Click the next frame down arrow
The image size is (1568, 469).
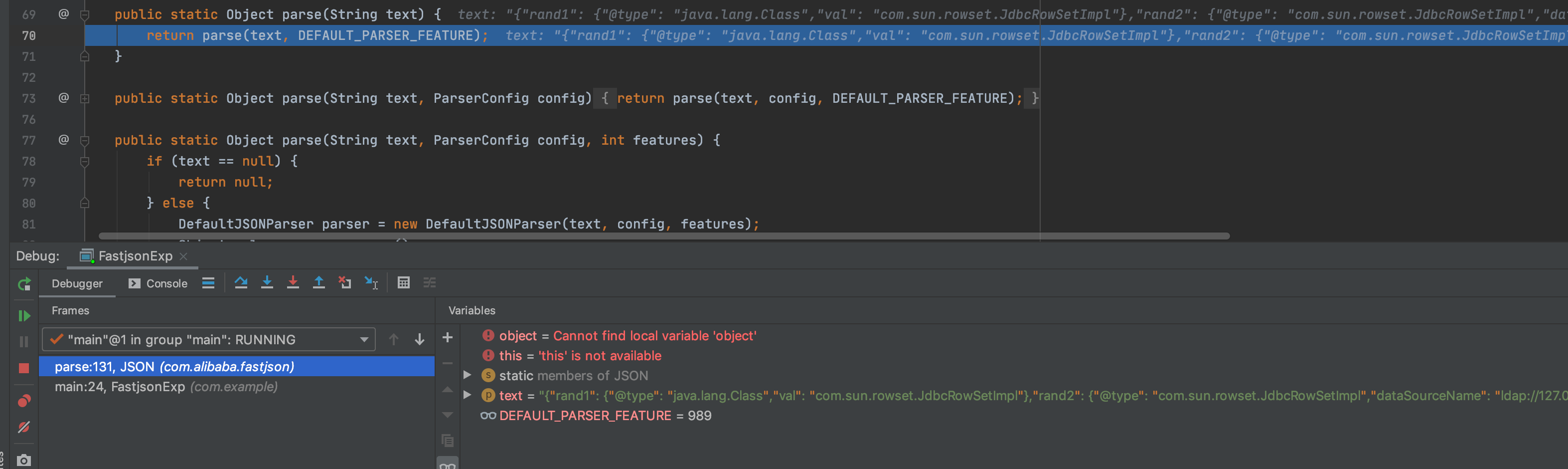pyautogui.click(x=420, y=340)
